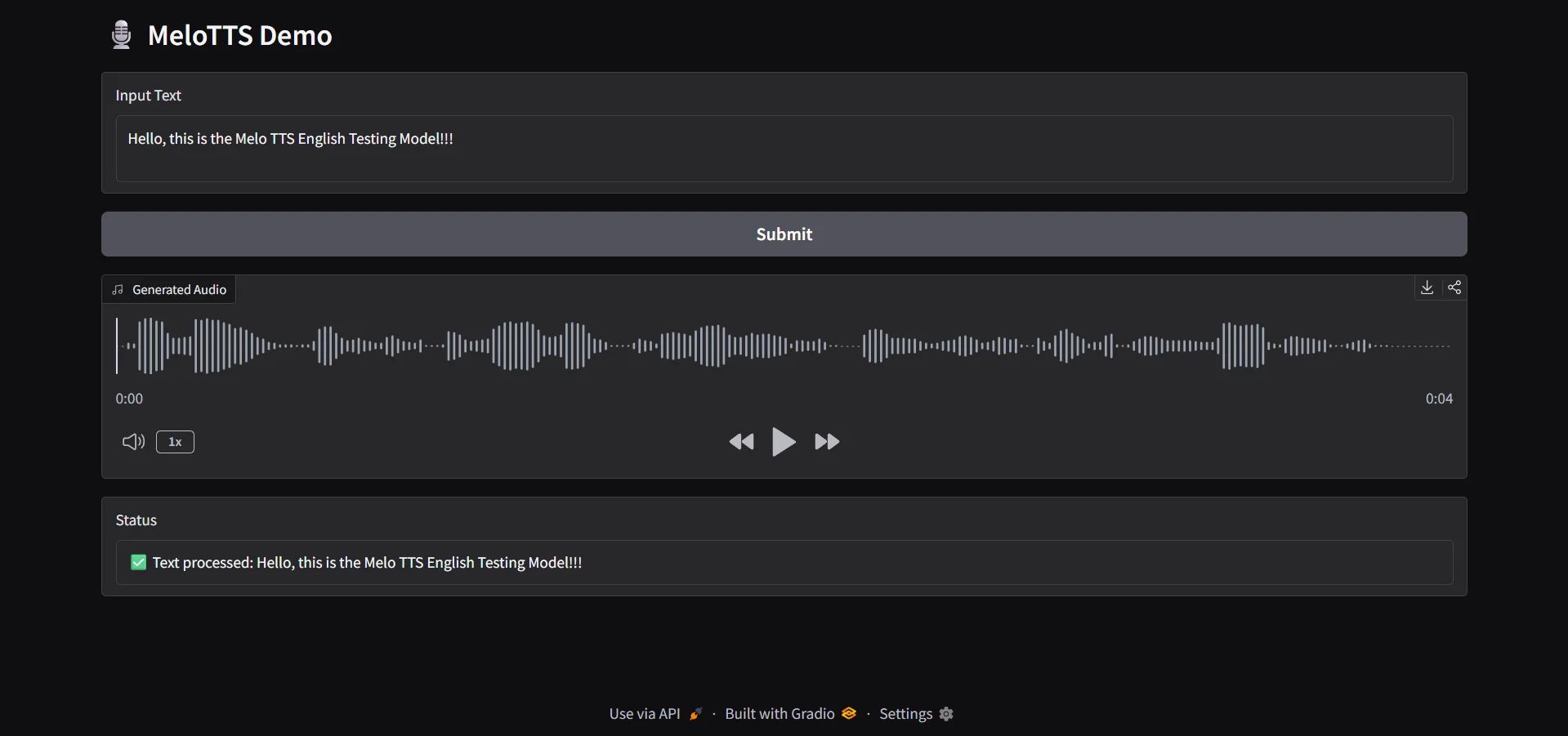Image resolution: width=1568 pixels, height=736 pixels.
Task: Click the Generated Audio label
Action: (x=169, y=290)
